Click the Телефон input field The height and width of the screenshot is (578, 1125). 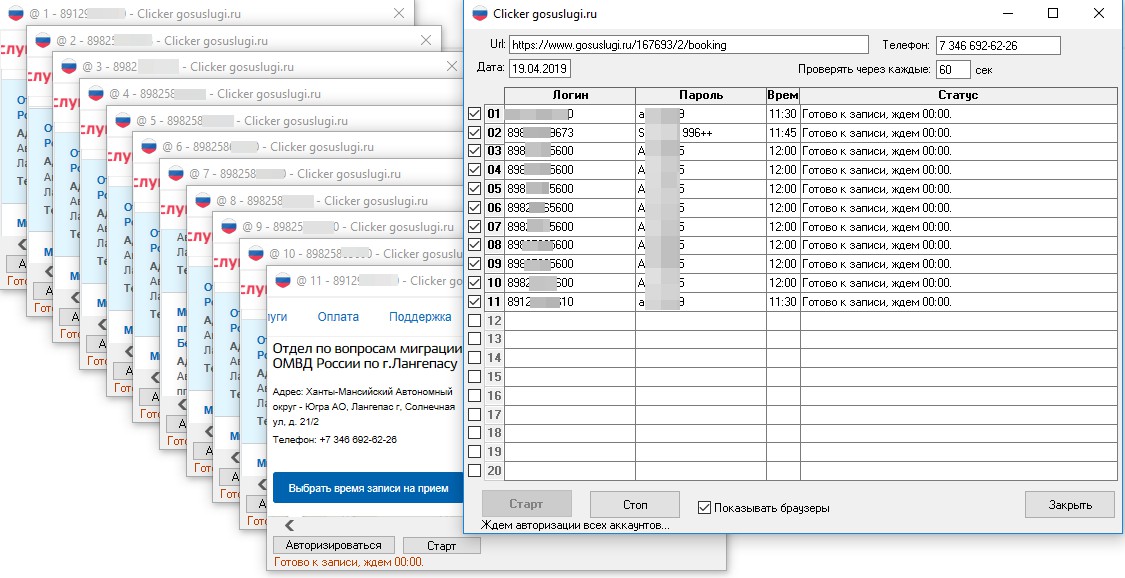[x=998, y=45]
